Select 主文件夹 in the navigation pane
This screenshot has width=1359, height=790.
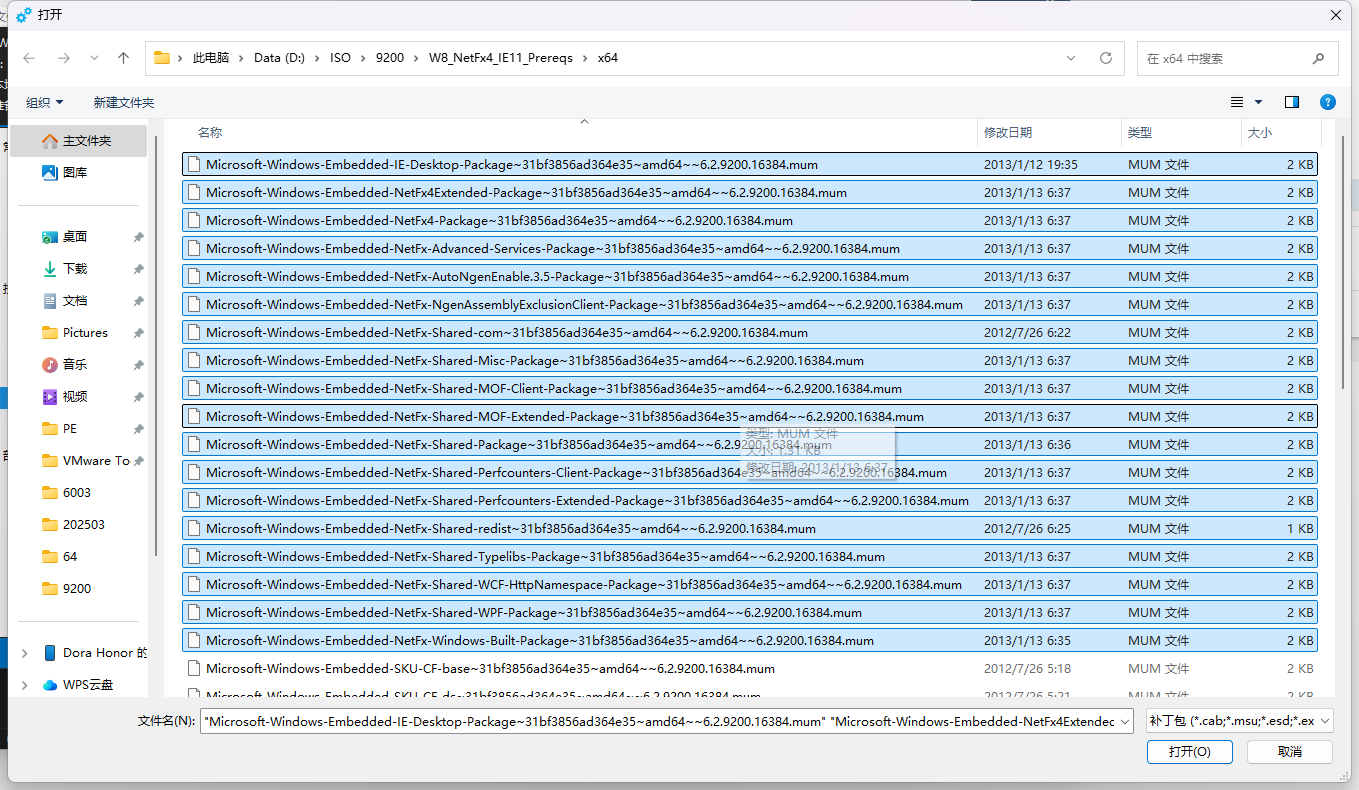click(78, 141)
